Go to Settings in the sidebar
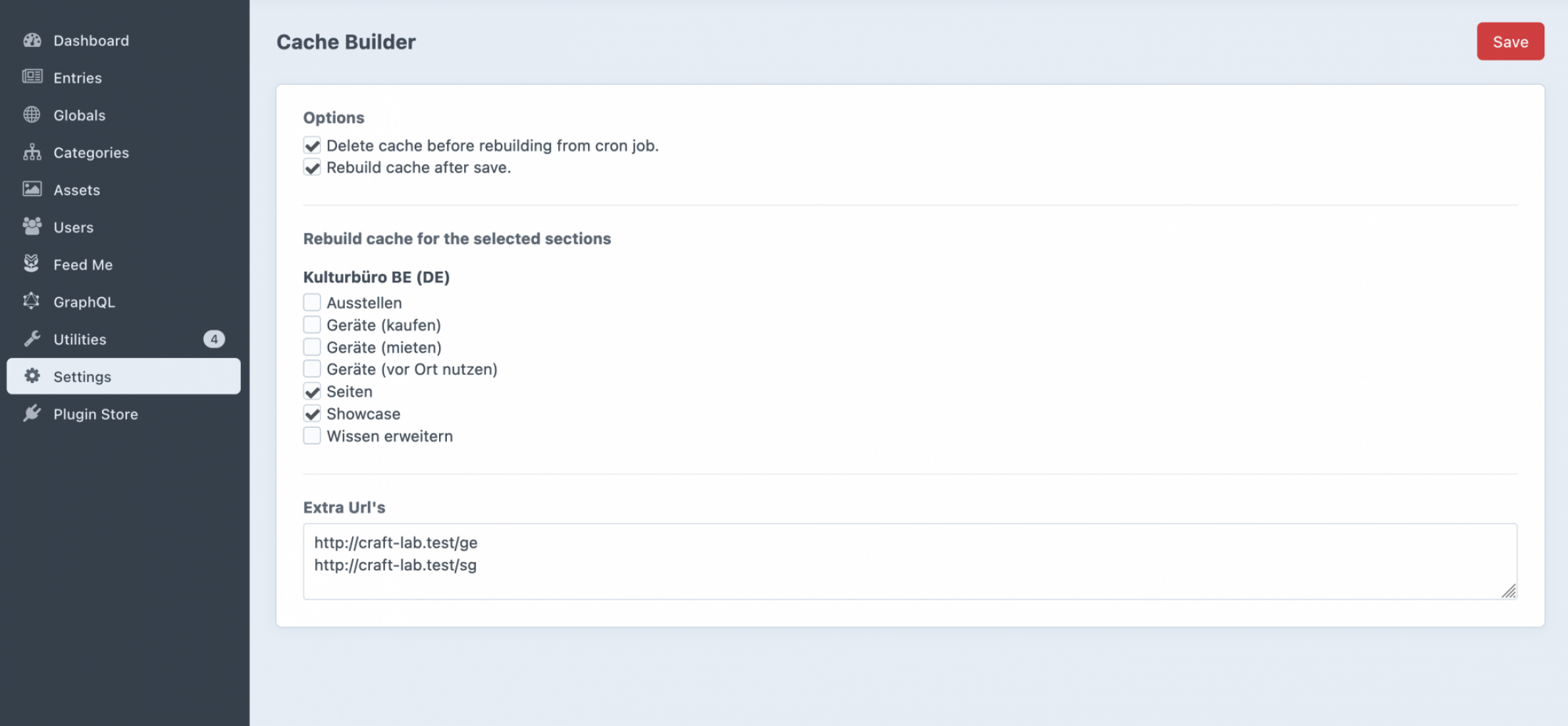The height and width of the screenshot is (726, 1568). (123, 377)
